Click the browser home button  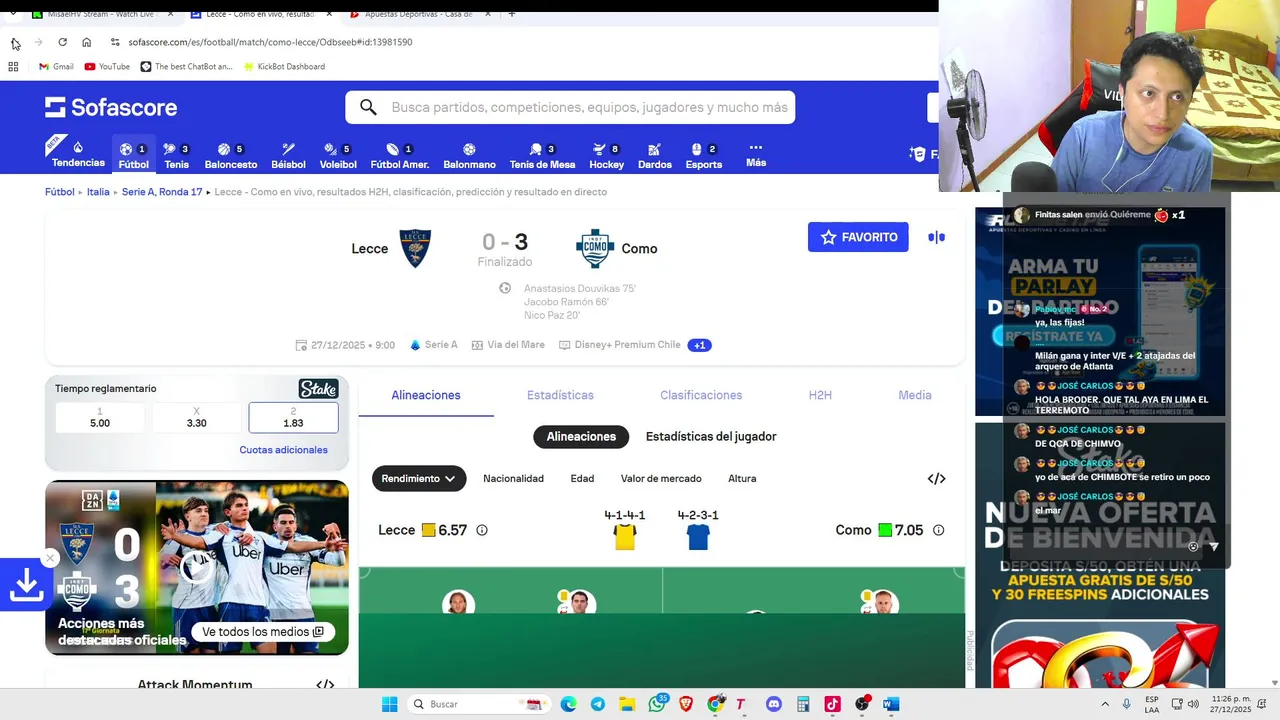(87, 42)
